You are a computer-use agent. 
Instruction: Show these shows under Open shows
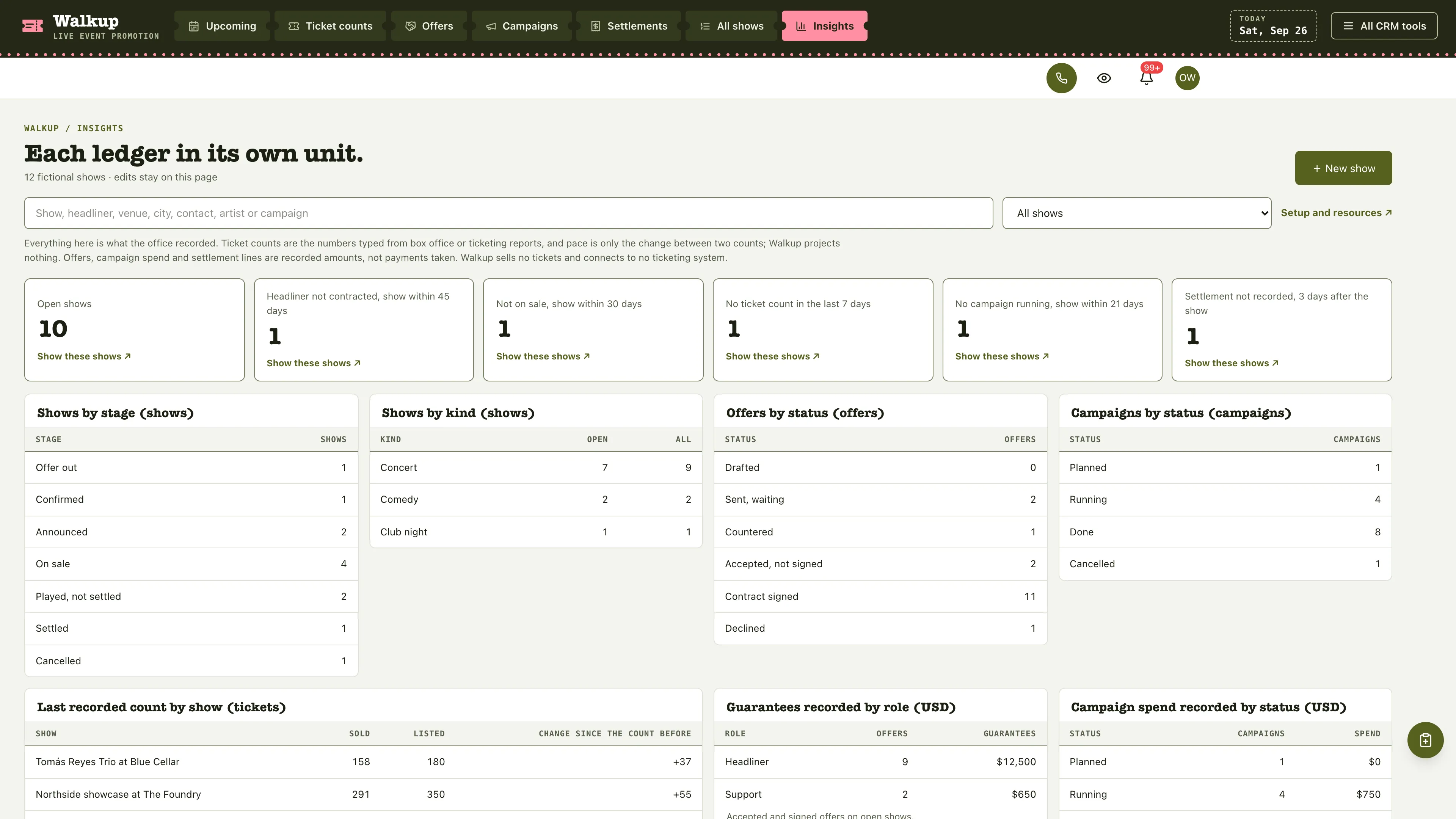(84, 356)
